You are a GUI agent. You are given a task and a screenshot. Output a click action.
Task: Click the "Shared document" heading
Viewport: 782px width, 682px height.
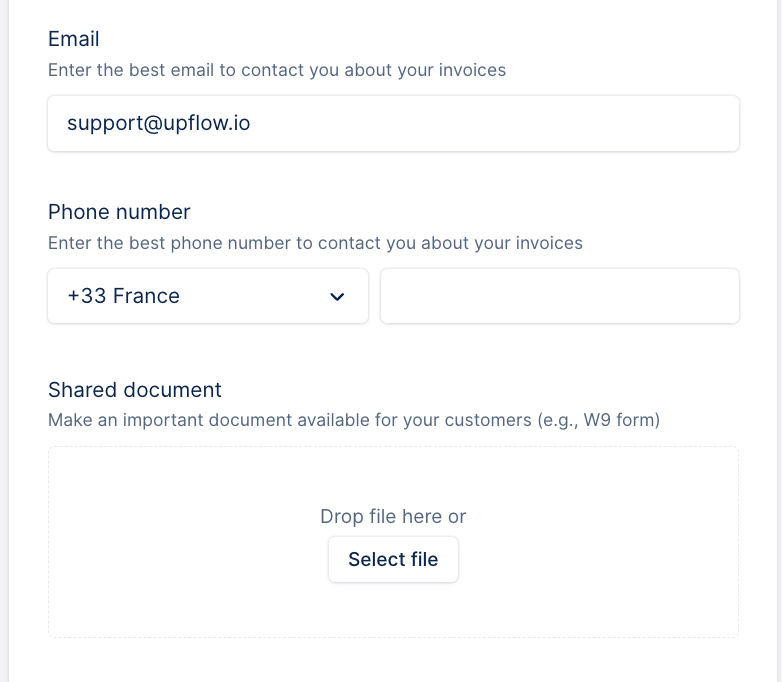point(135,389)
